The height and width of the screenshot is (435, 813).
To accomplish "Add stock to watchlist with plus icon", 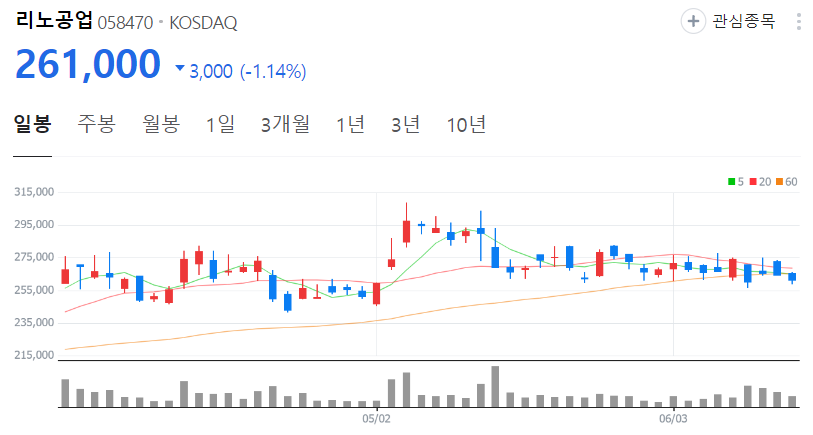I will tap(693, 21).
